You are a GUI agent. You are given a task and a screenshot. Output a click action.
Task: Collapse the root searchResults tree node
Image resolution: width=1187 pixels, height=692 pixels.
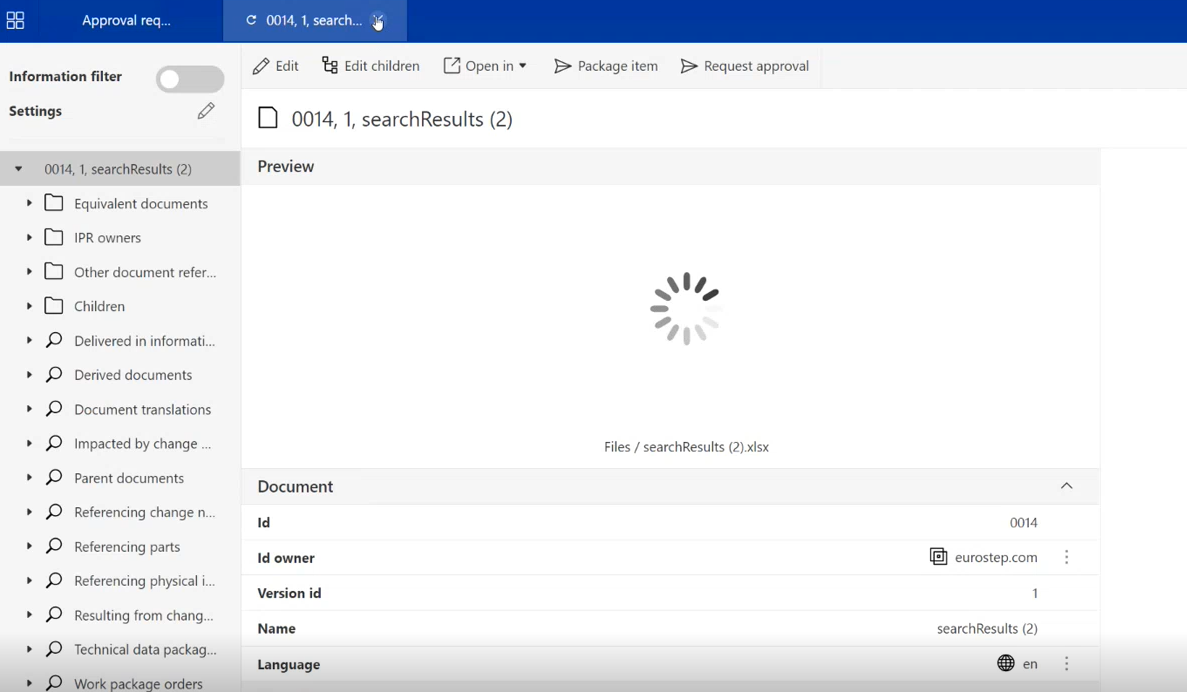(x=18, y=169)
